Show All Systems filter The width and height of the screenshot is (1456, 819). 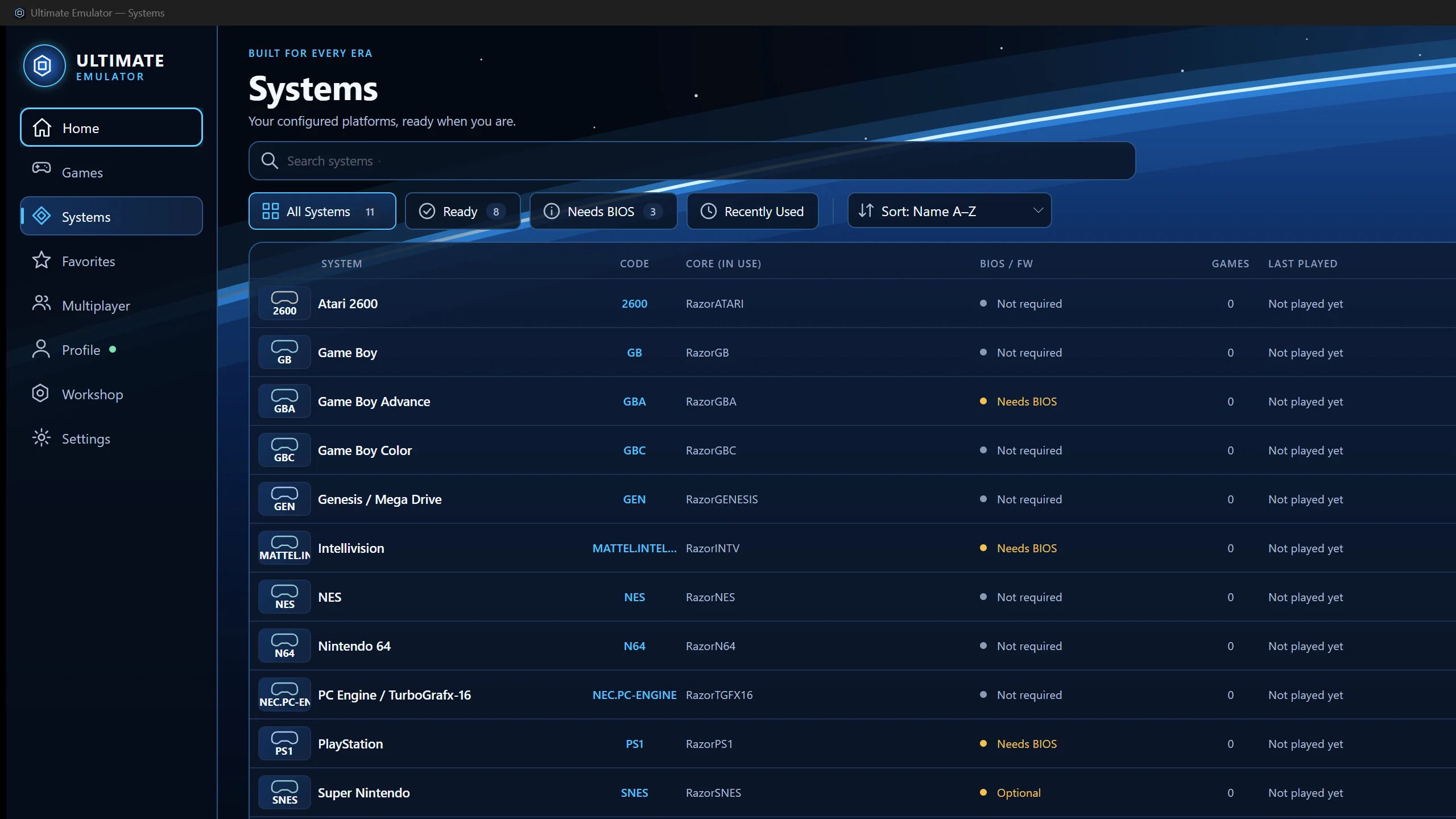click(322, 211)
